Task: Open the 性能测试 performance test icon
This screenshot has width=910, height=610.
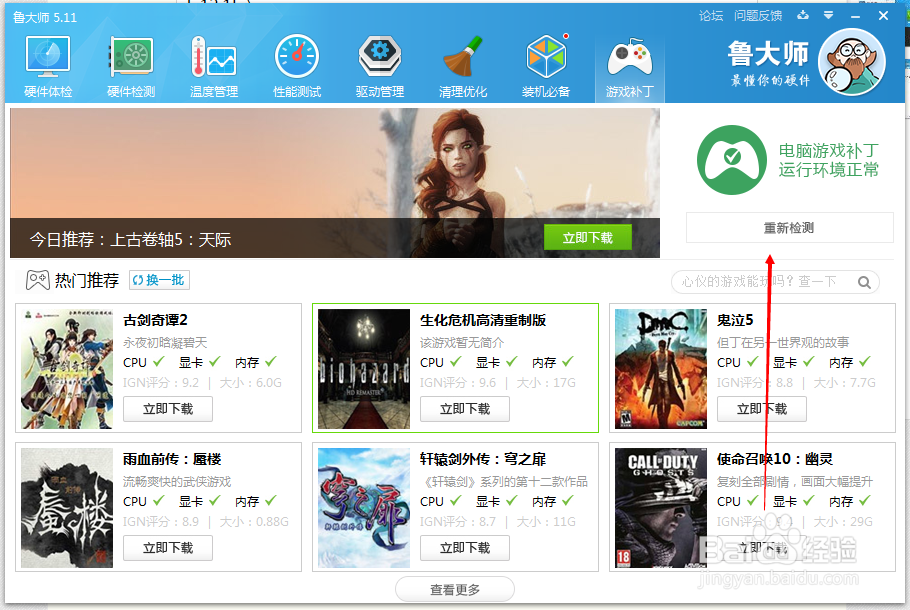Action: point(297,66)
